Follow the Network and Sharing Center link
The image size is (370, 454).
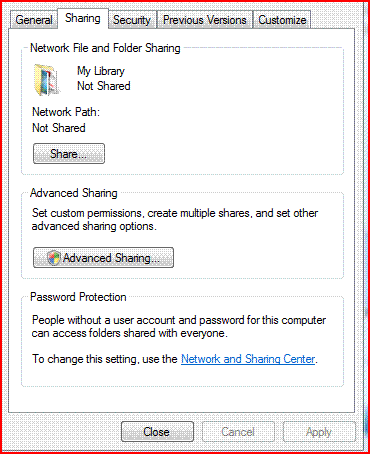248,359
